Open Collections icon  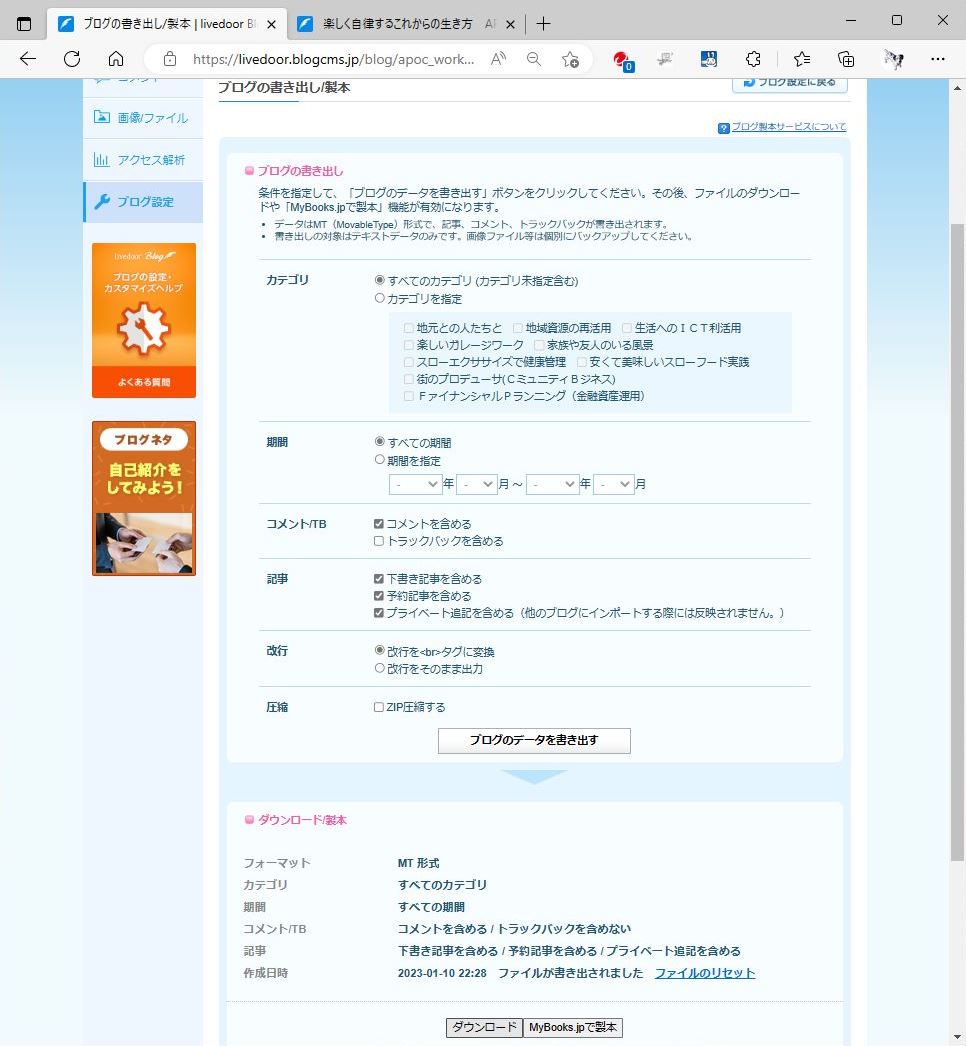[846, 59]
